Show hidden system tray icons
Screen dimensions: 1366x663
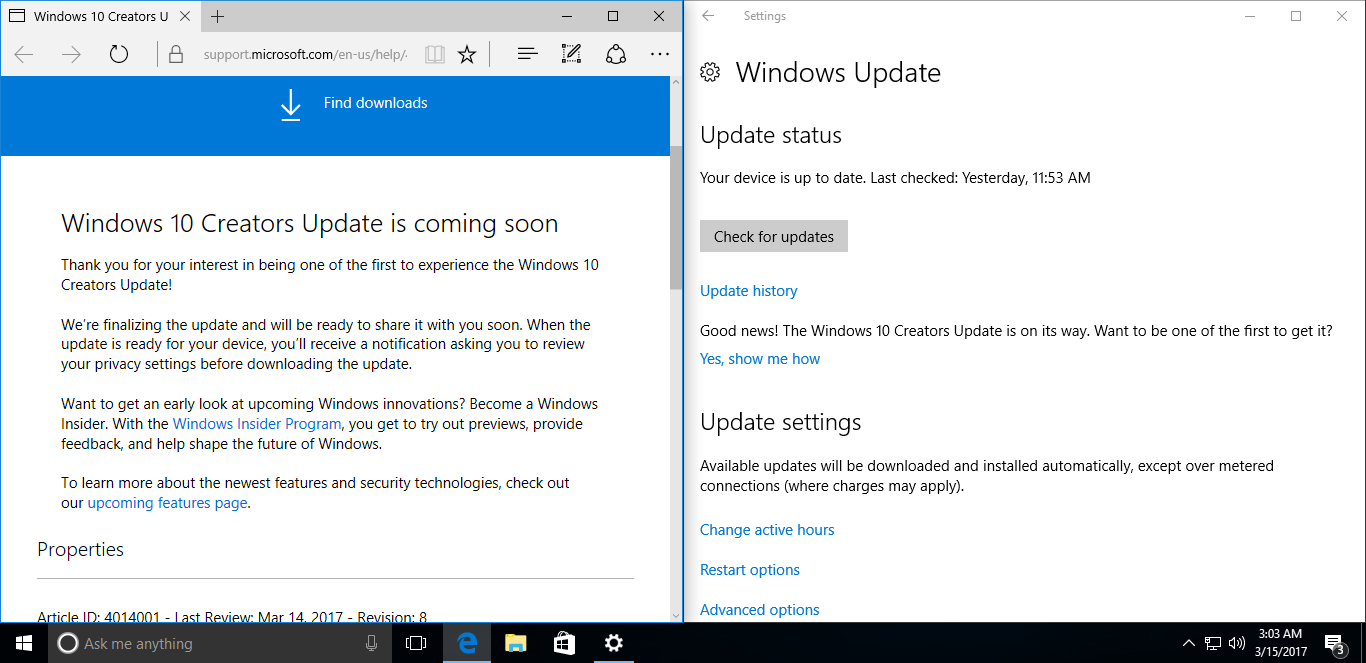point(1189,643)
